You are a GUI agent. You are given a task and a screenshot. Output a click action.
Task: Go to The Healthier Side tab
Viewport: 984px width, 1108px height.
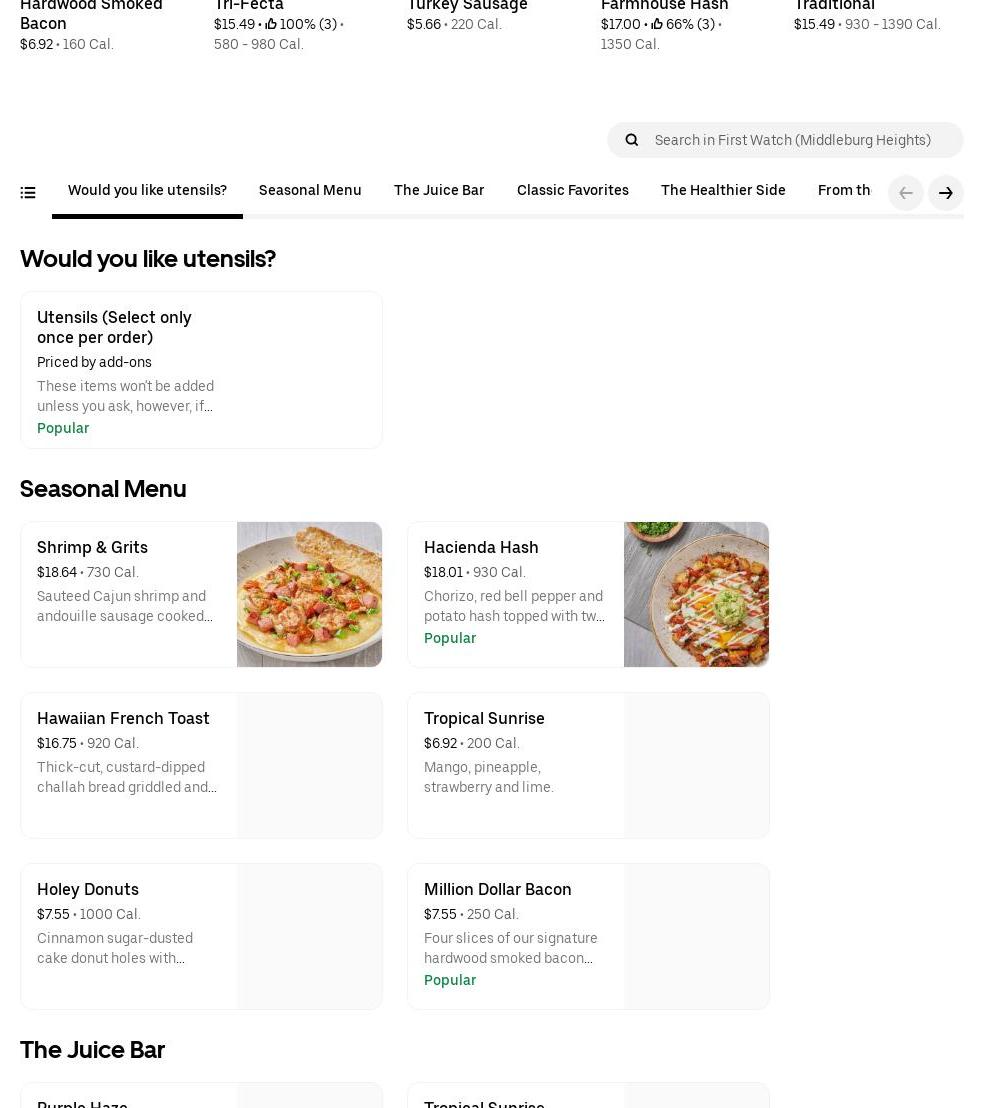click(723, 190)
